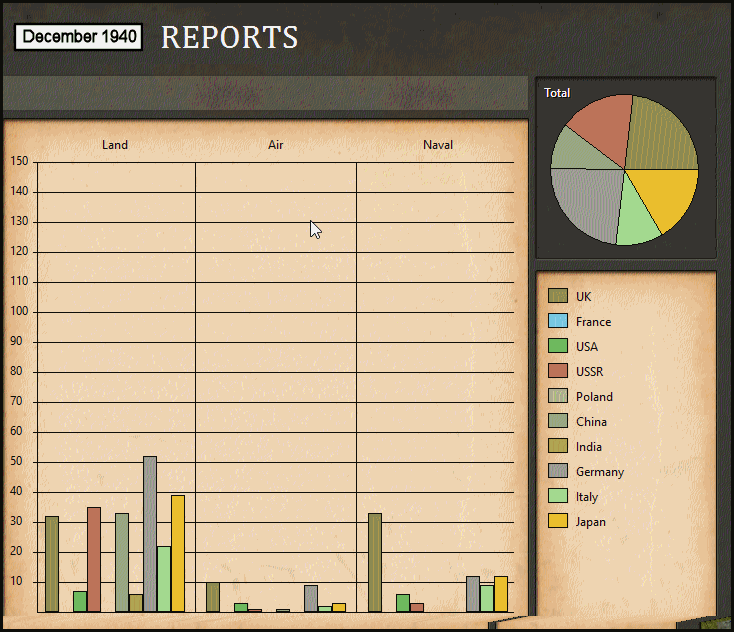This screenshot has height=632, width=734.
Task: Click the Total label above pie chart
Action: point(557,93)
